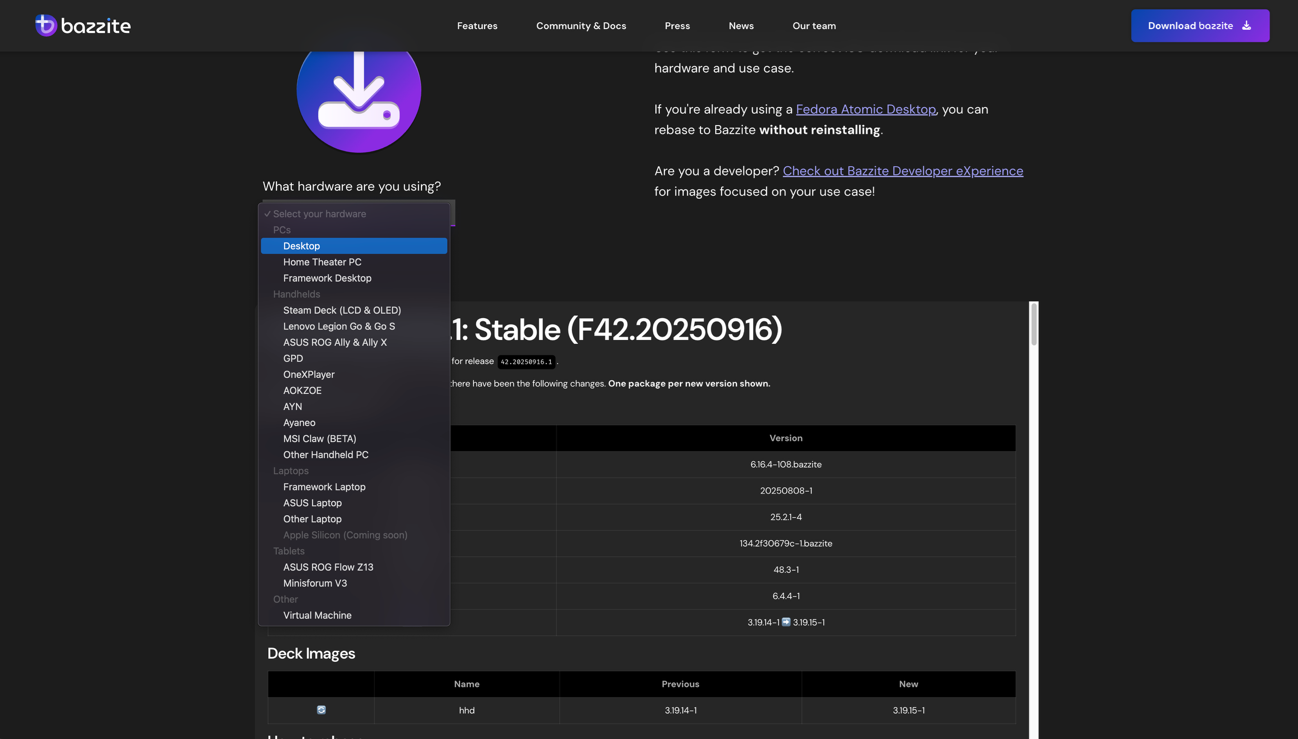The height and width of the screenshot is (739, 1298).
Task: Open the News nav item
Action: click(741, 26)
